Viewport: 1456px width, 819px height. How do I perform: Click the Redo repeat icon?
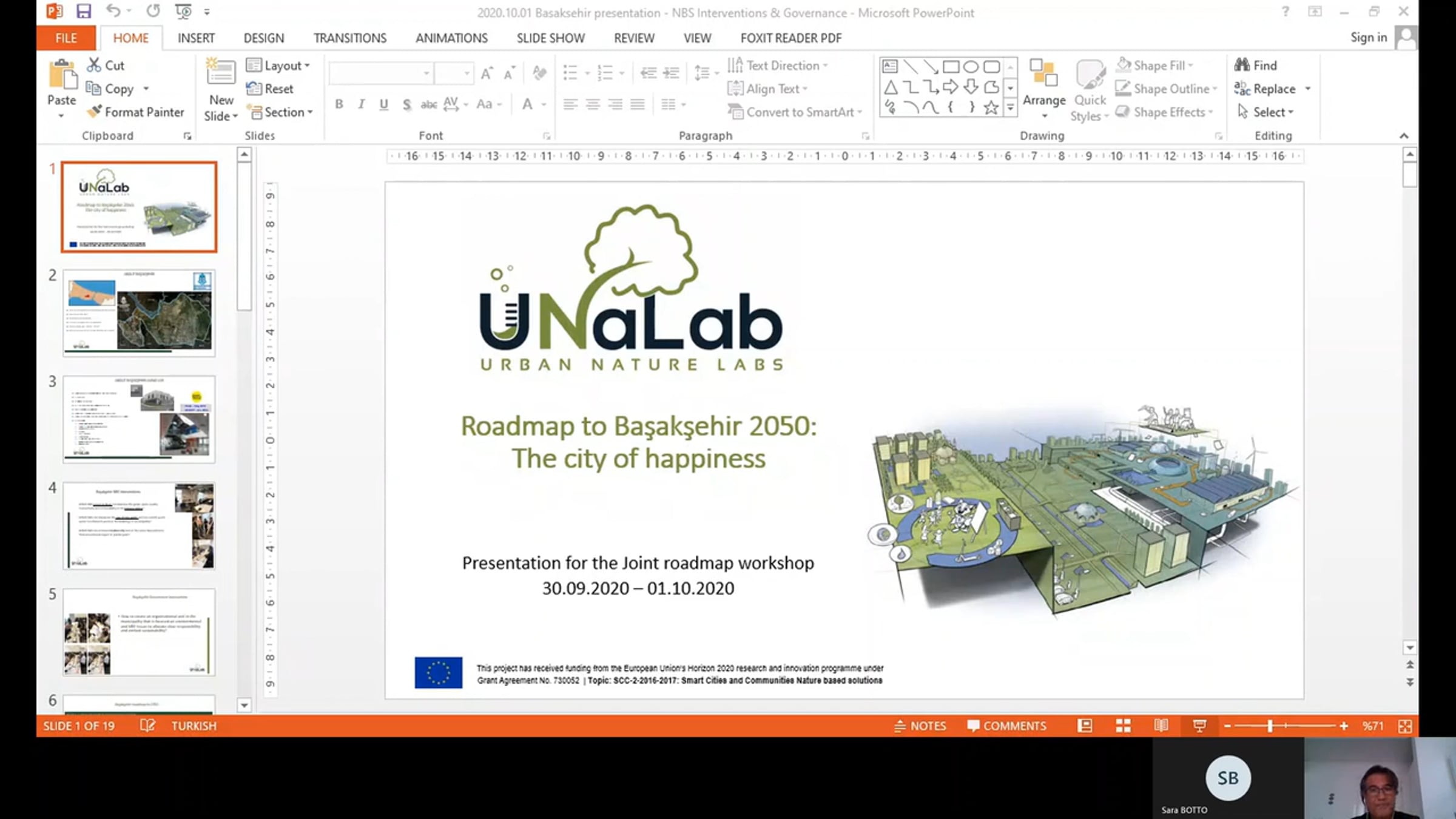tap(153, 11)
